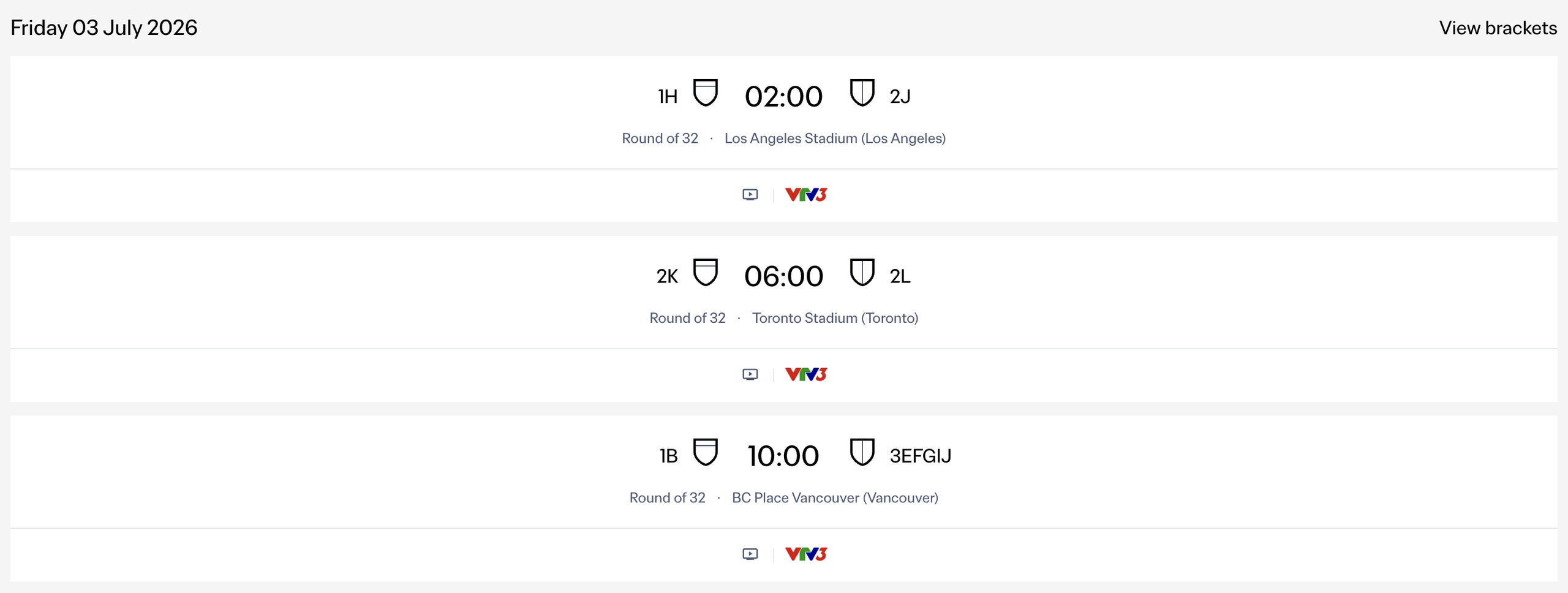Viewport: 1568px width, 593px height.
Task: Open the stream icon for the 06:00 match
Action: tap(750, 374)
